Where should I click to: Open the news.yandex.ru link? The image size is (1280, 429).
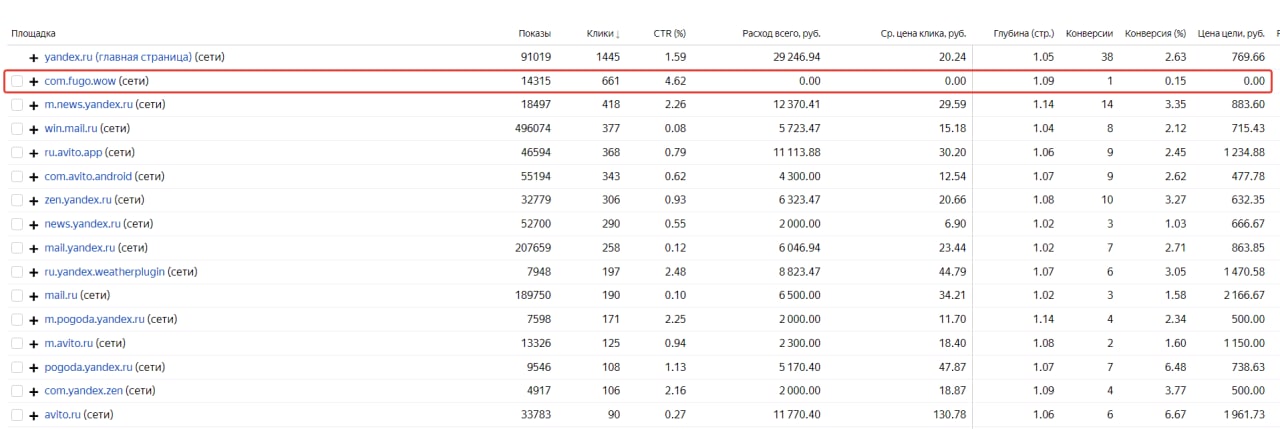[x=82, y=224]
